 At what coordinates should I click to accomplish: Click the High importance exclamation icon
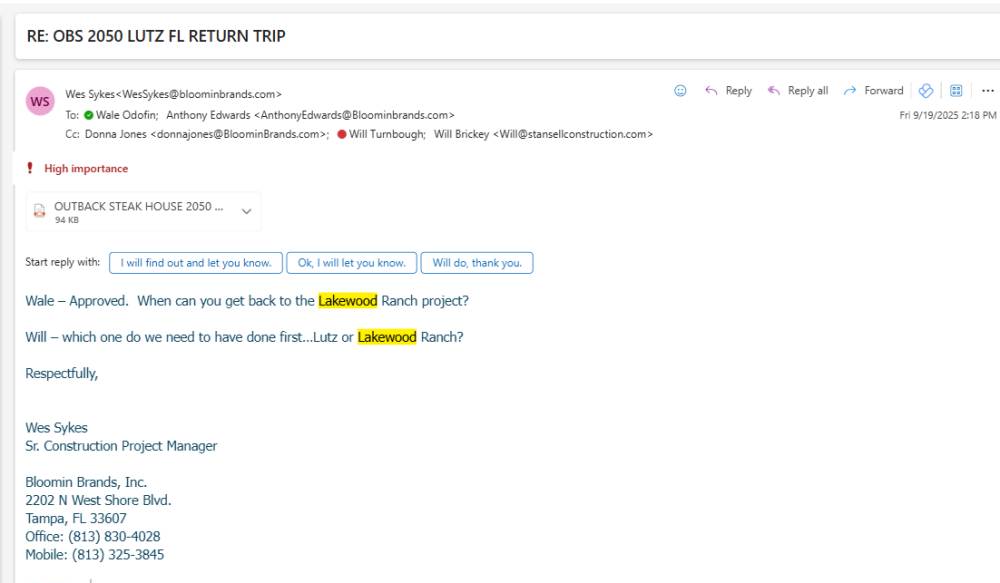30,169
